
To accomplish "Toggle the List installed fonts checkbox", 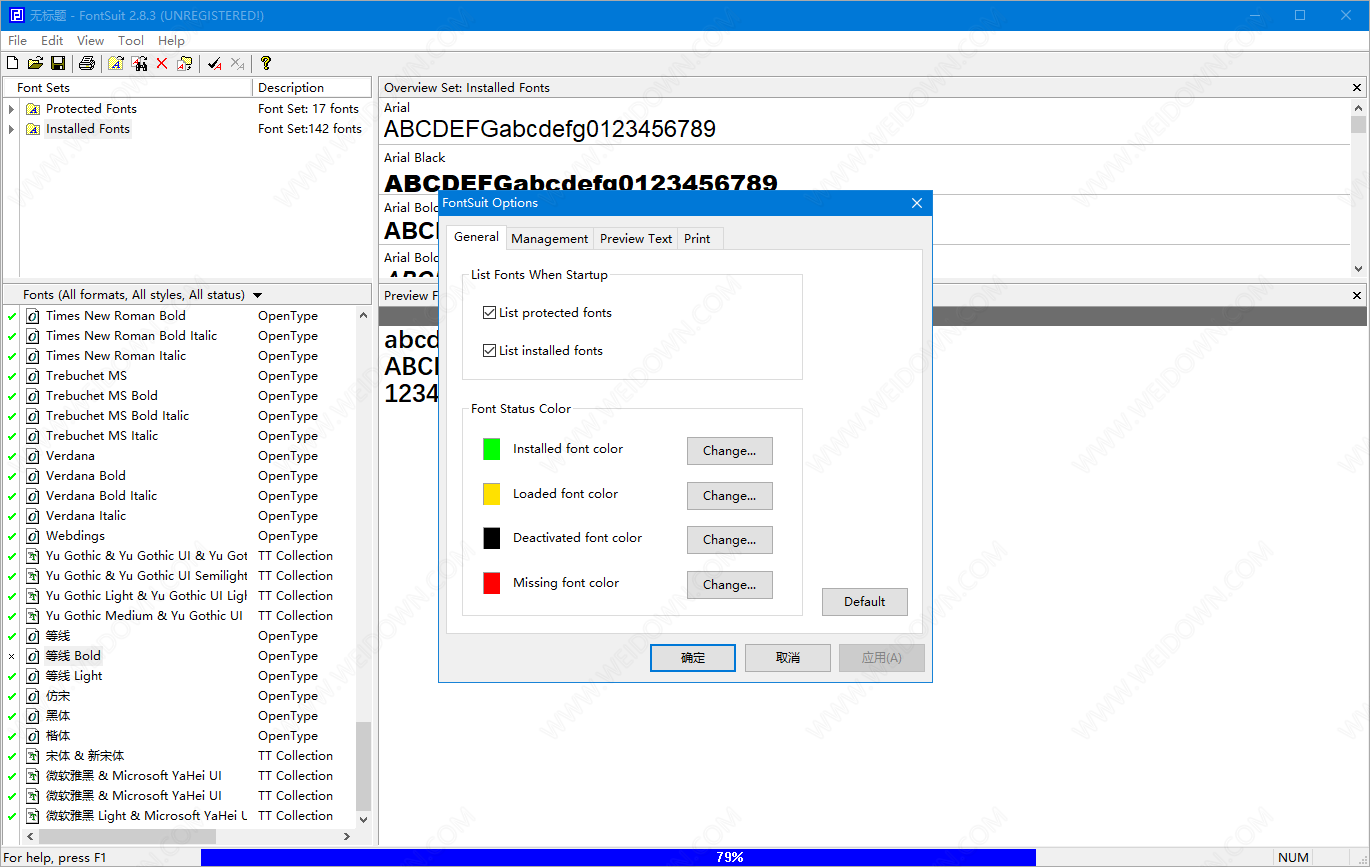I will click(x=489, y=351).
